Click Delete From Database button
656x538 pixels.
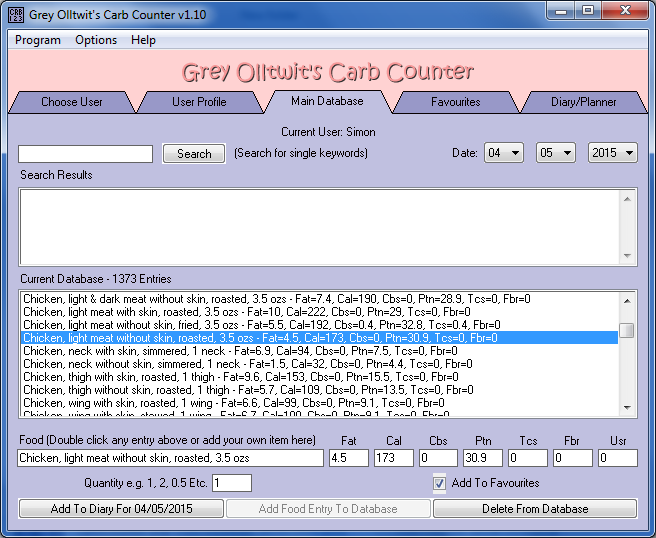coord(535,509)
